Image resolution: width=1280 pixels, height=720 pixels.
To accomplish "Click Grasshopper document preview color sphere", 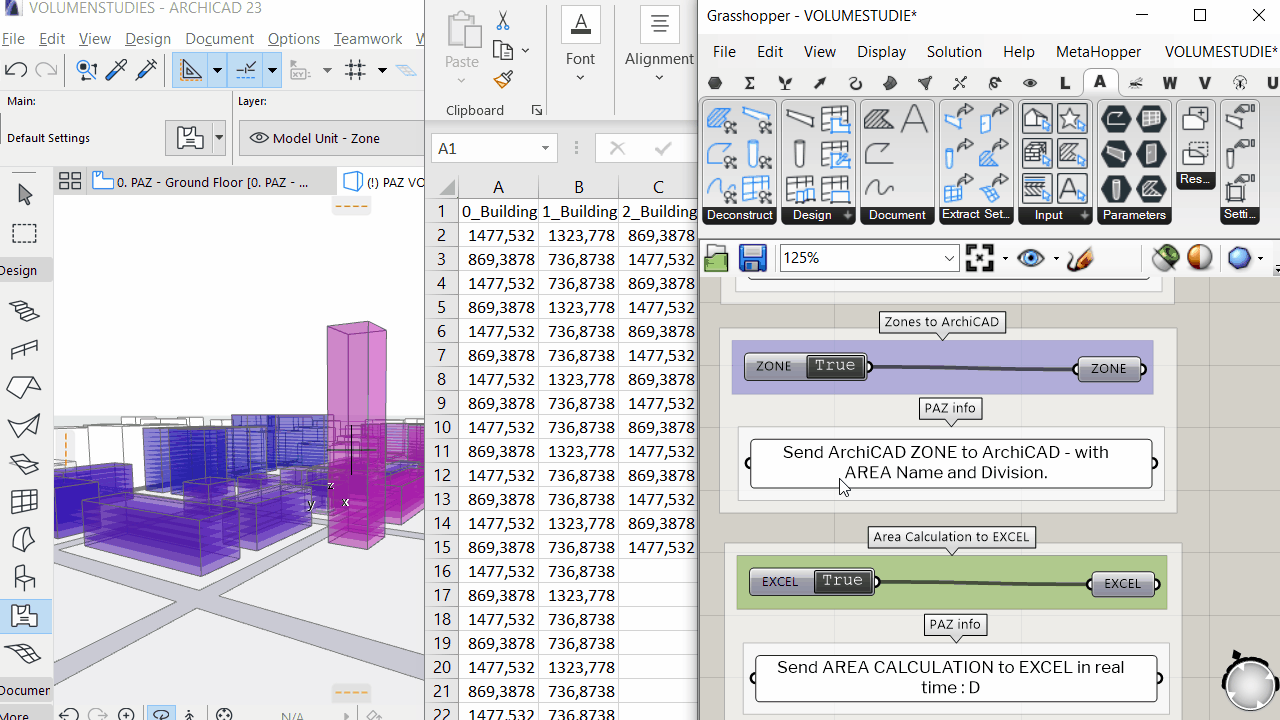I will coord(1240,258).
